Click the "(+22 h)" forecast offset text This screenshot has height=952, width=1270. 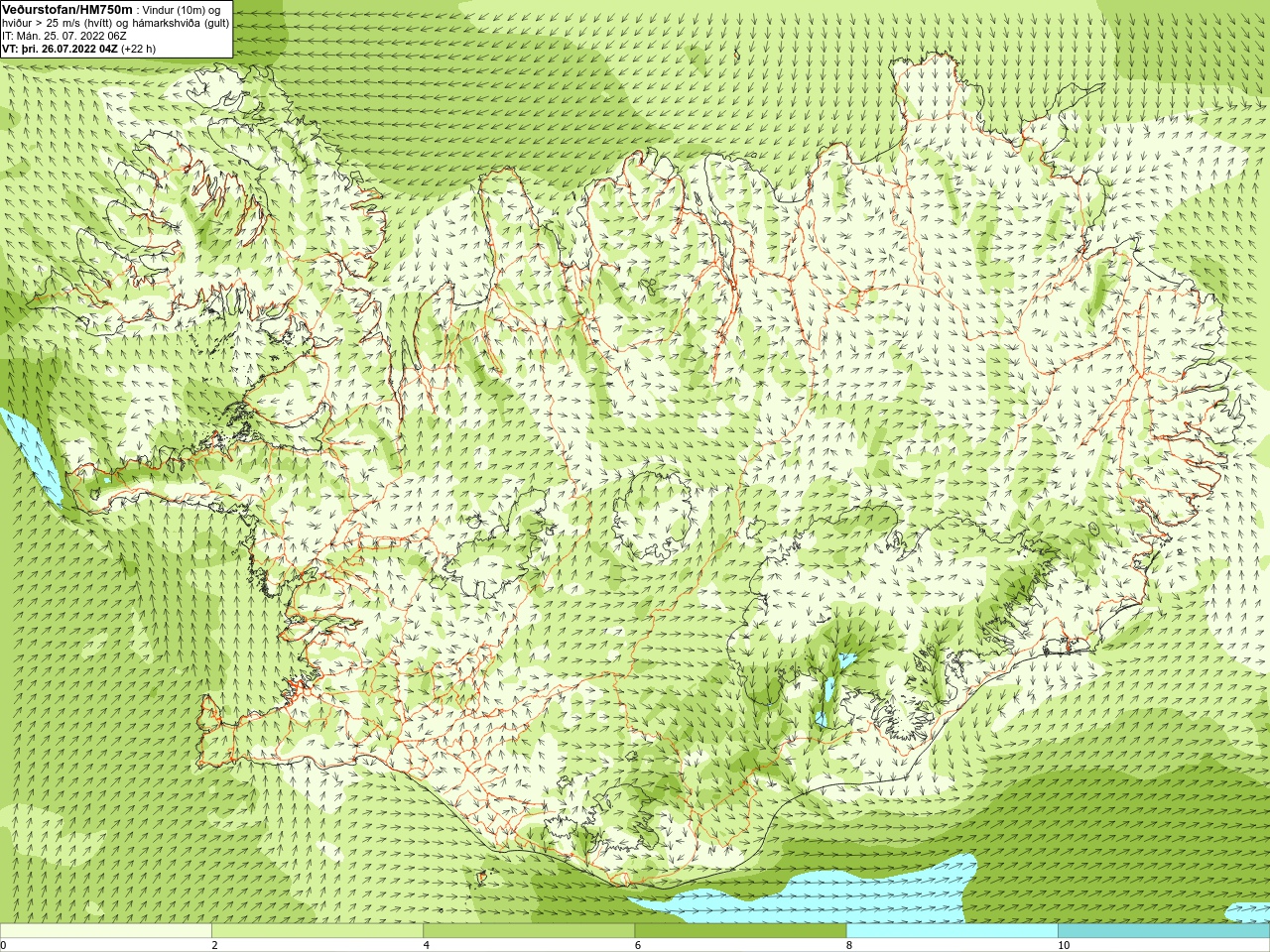138,49
